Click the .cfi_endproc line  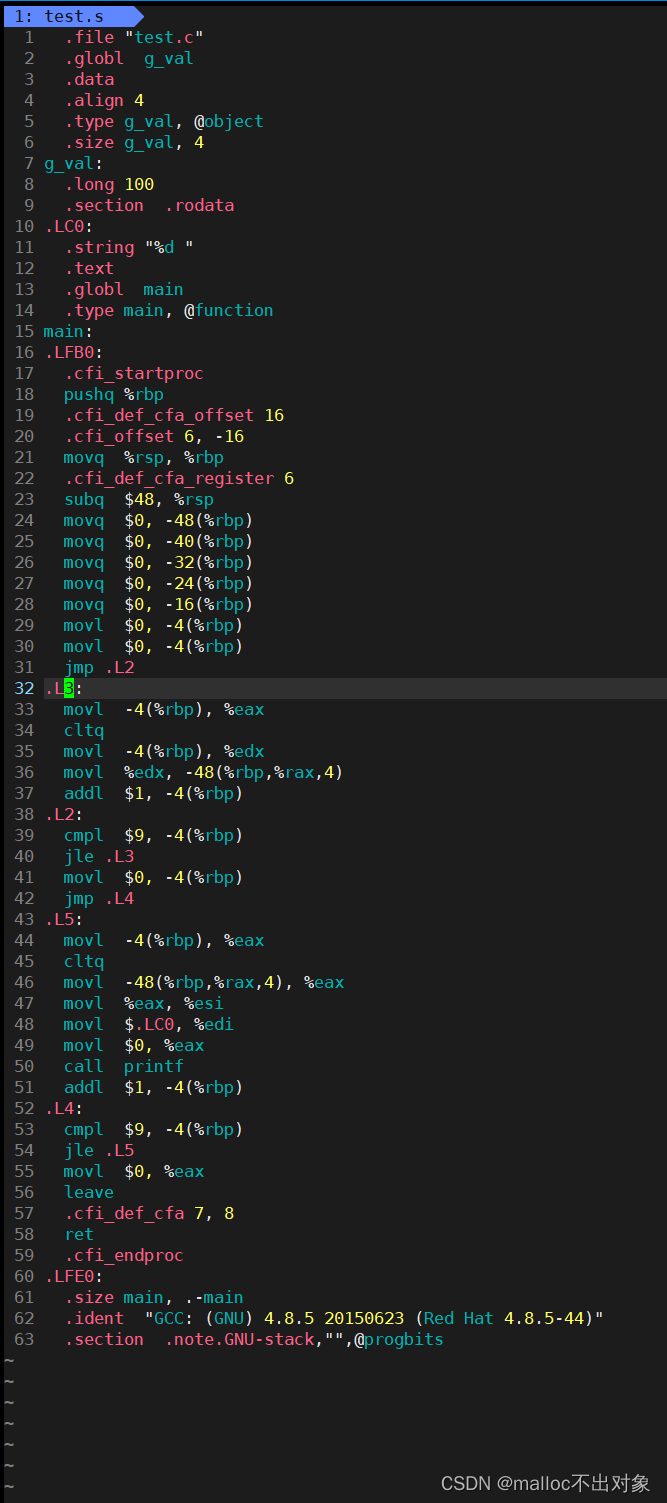pyautogui.click(x=124, y=1255)
